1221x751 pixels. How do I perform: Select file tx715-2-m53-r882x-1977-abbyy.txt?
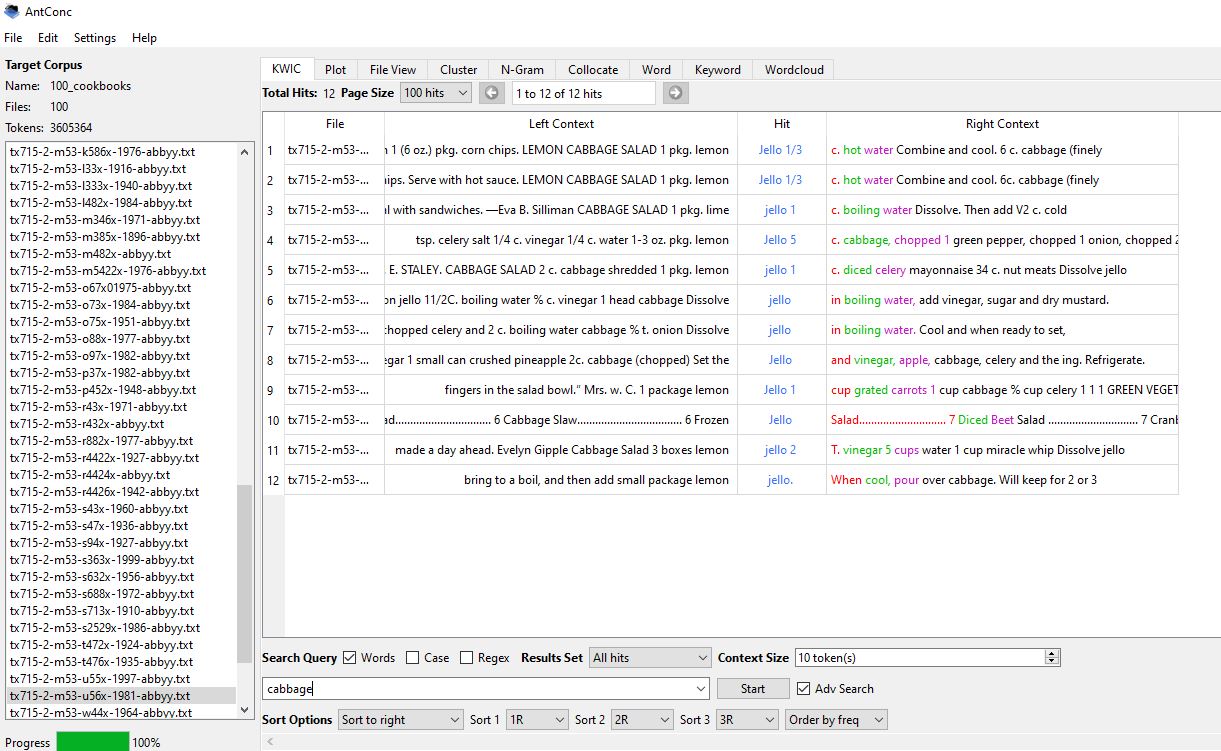tap(102, 441)
